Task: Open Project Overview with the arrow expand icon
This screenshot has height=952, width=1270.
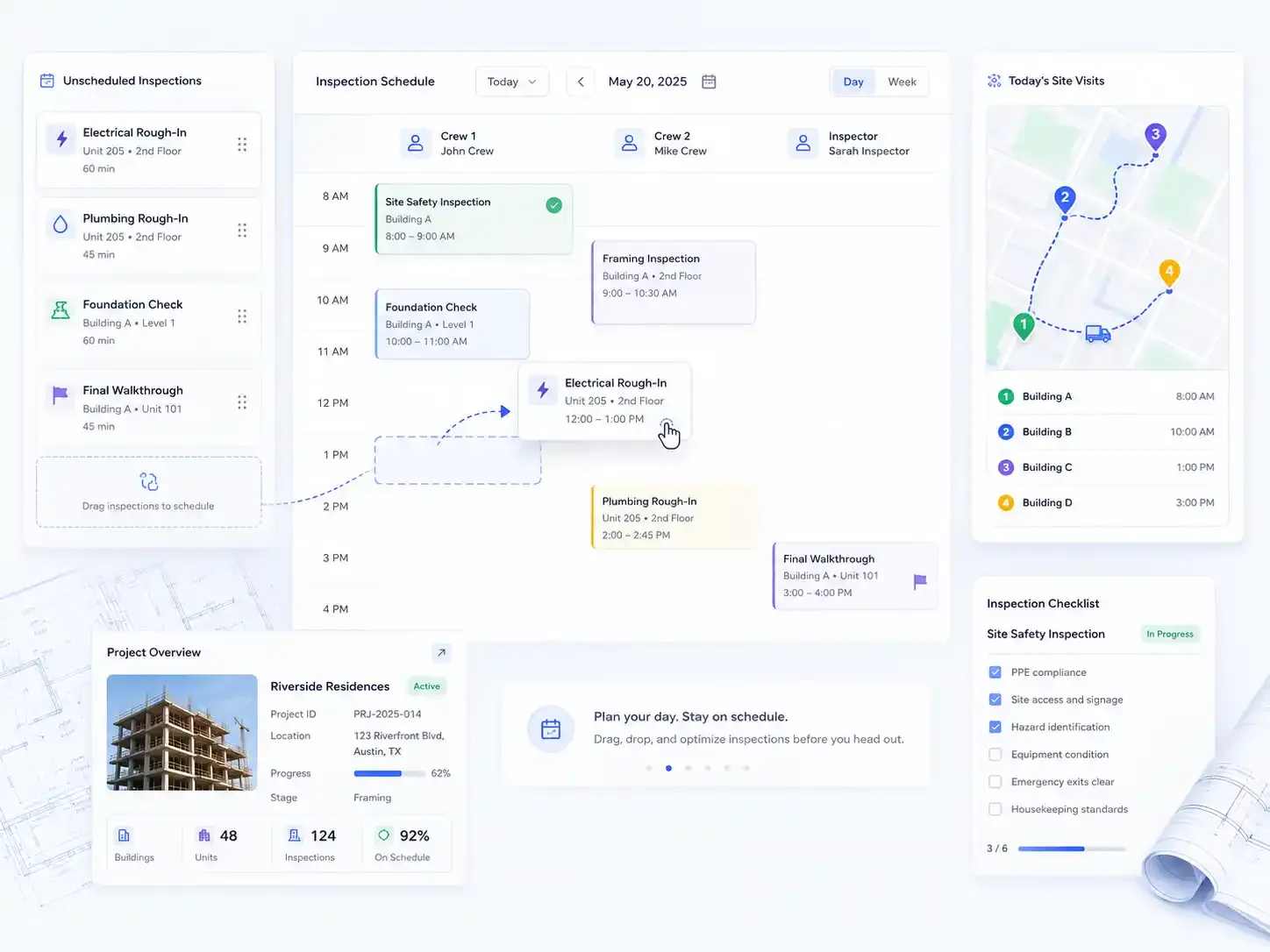Action: [441, 652]
